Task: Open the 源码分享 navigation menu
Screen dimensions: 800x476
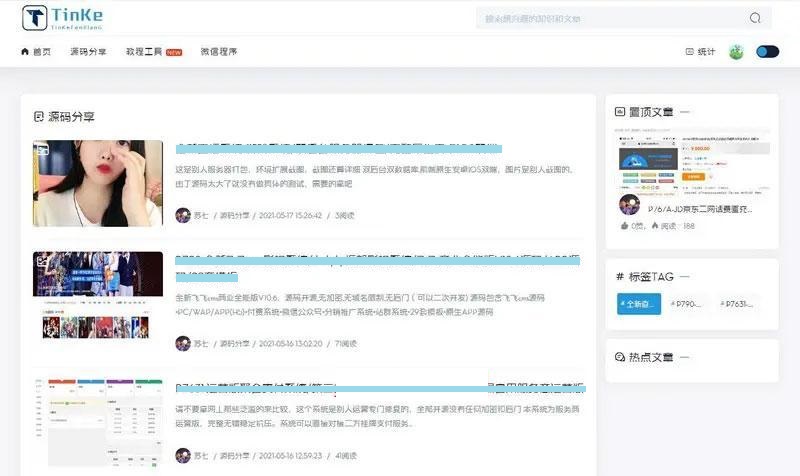Action: coord(88,52)
